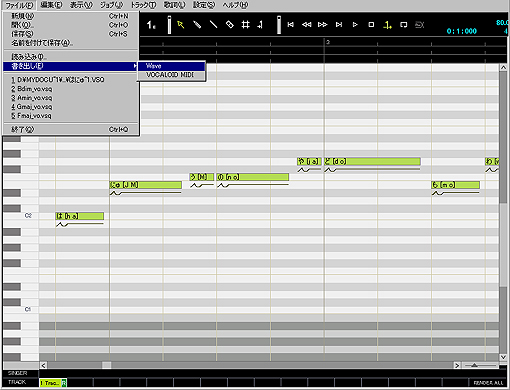
Task: Toggle the loop playback icon
Action: pyautogui.click(x=404, y=25)
